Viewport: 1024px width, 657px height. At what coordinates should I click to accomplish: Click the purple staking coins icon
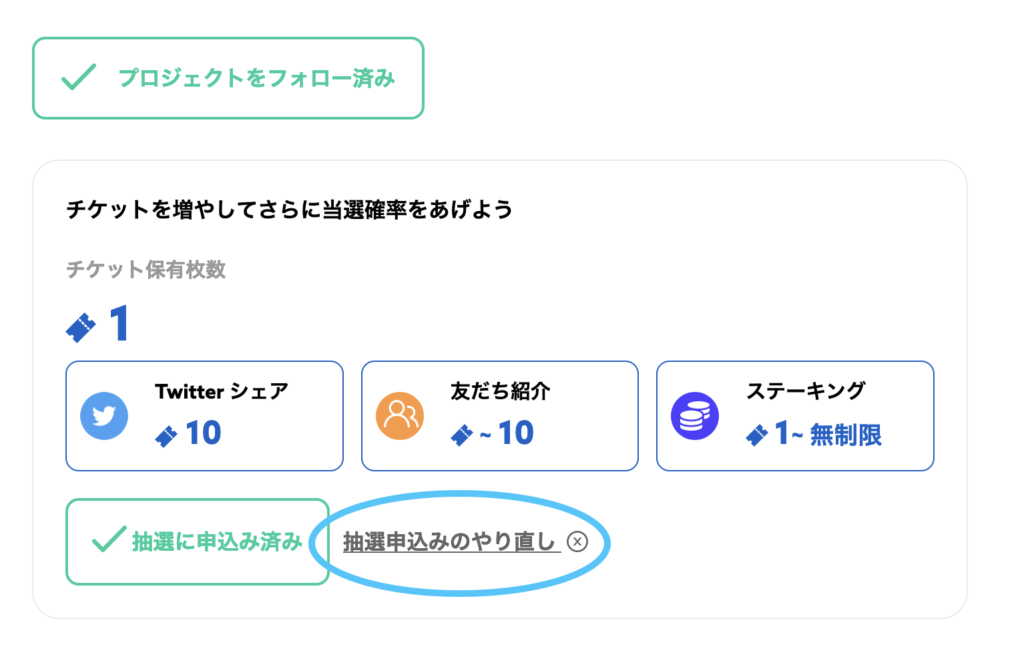pyautogui.click(x=695, y=416)
